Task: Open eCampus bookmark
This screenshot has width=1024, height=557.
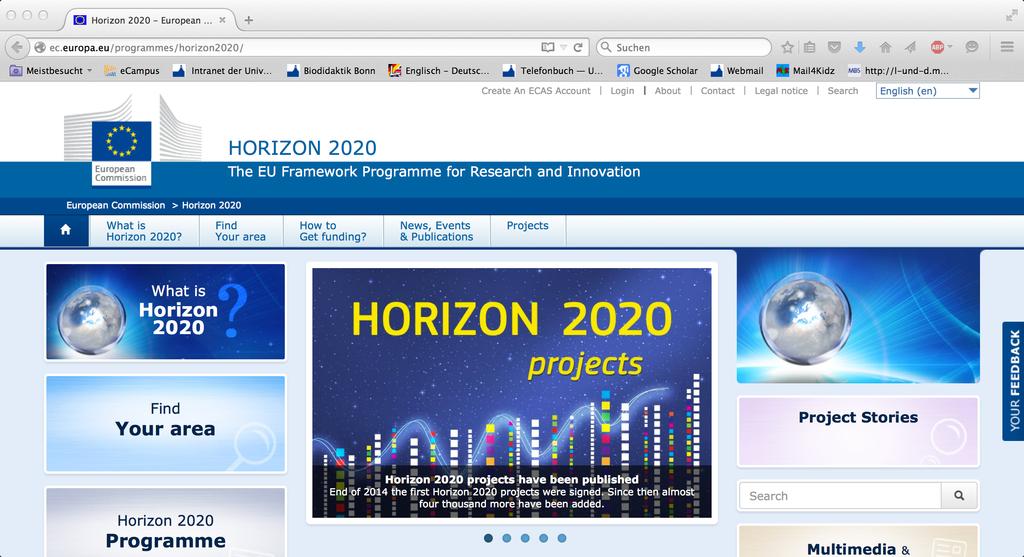Action: (132, 71)
